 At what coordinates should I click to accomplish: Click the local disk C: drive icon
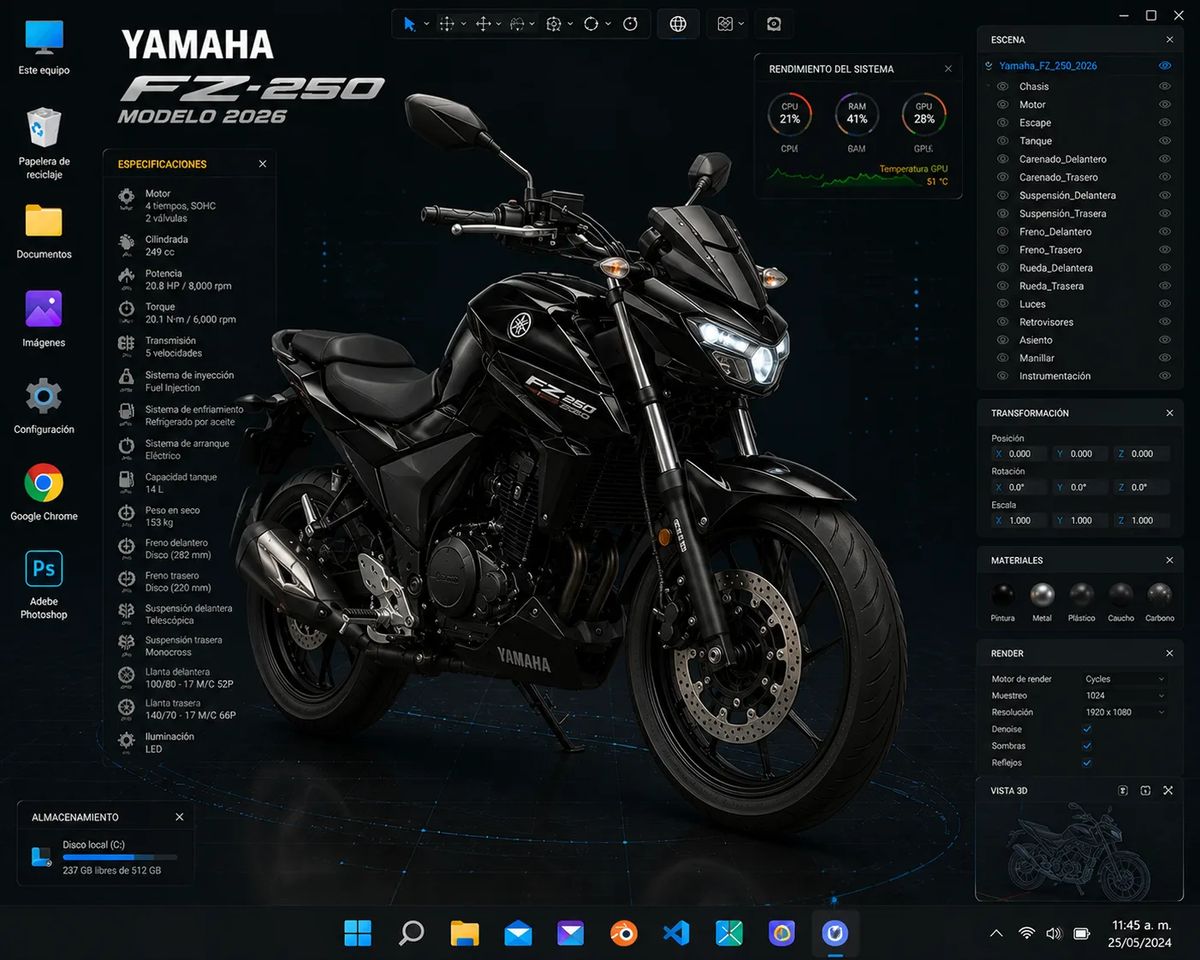[x=41, y=857]
